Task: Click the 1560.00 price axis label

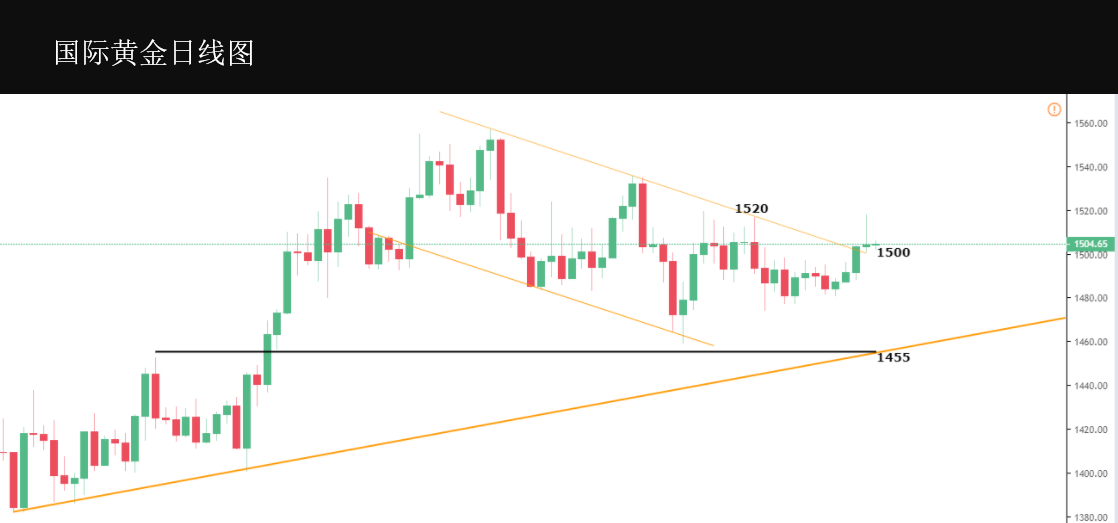Action: click(x=1091, y=123)
